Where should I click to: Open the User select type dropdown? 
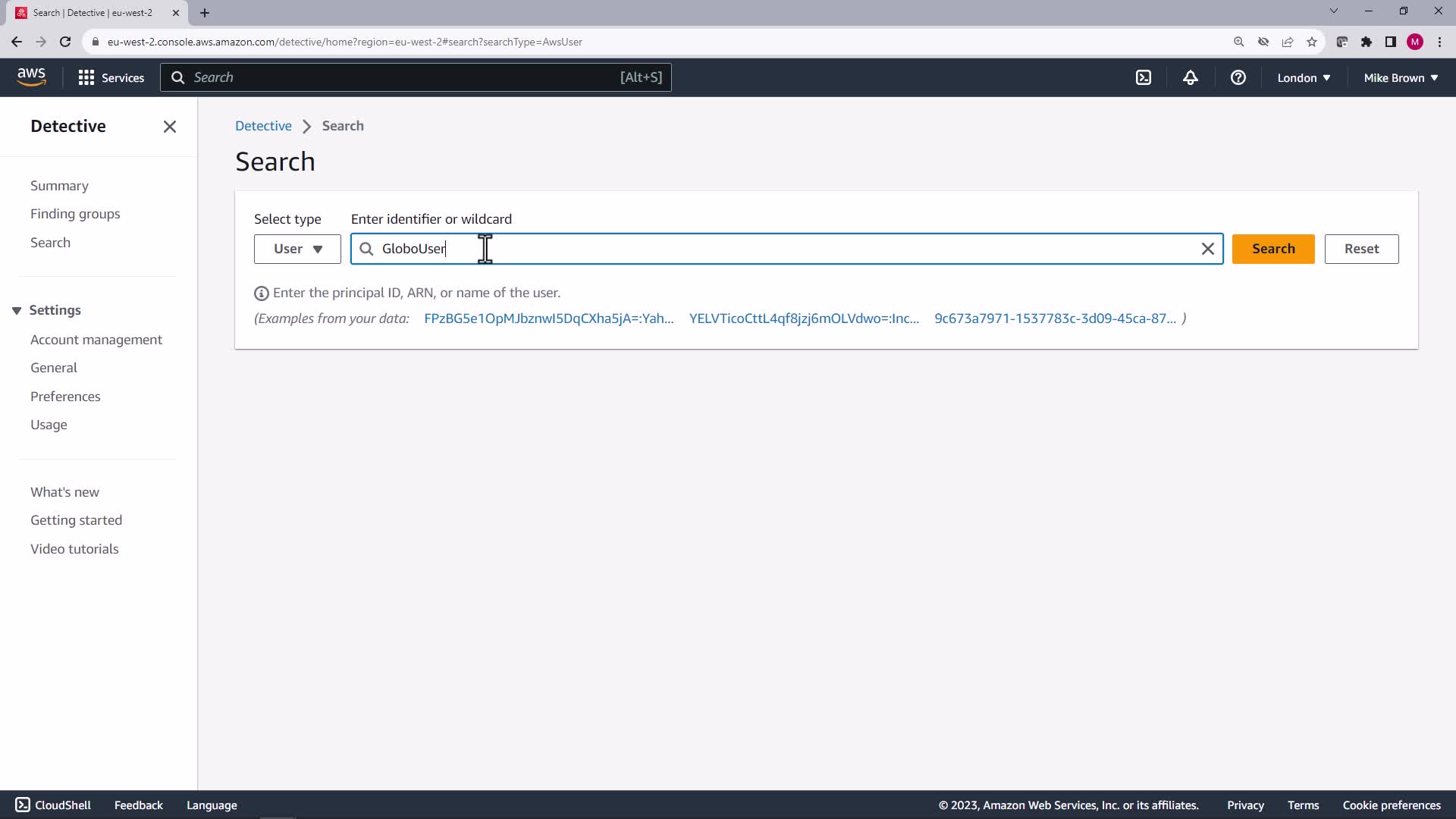click(297, 249)
